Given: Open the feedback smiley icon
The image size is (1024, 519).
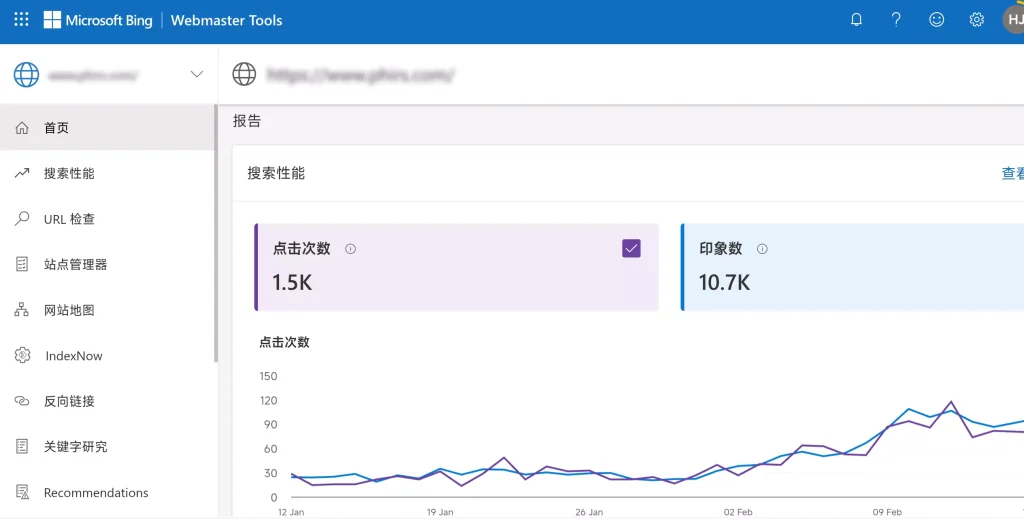Looking at the screenshot, I should pyautogui.click(x=936, y=20).
